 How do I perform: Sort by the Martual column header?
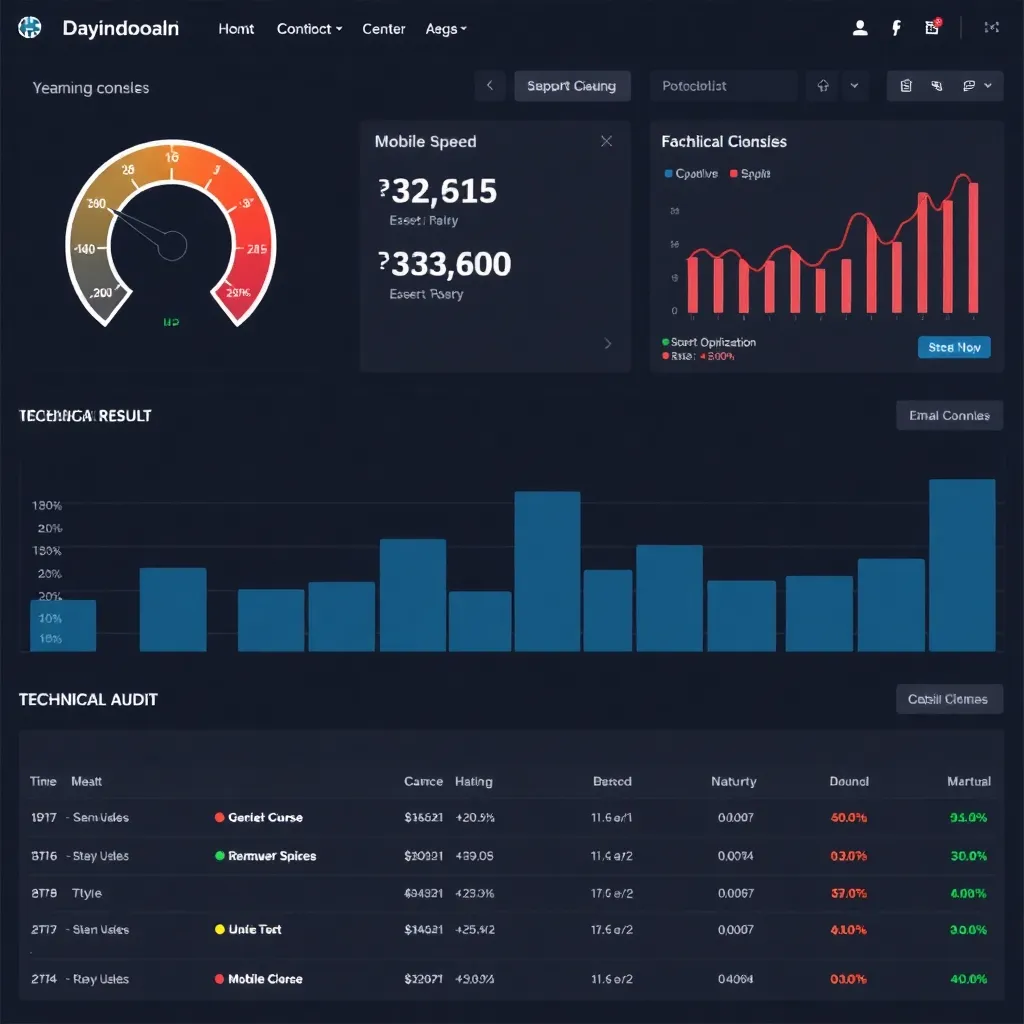coord(969,781)
